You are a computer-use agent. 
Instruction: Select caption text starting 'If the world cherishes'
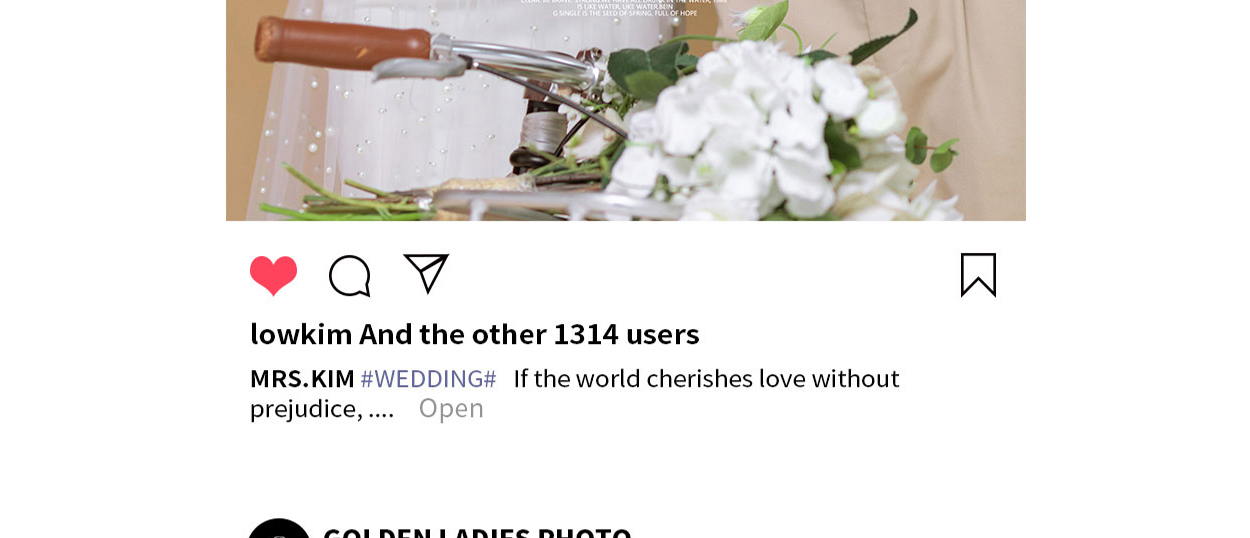pyautogui.click(x=706, y=379)
